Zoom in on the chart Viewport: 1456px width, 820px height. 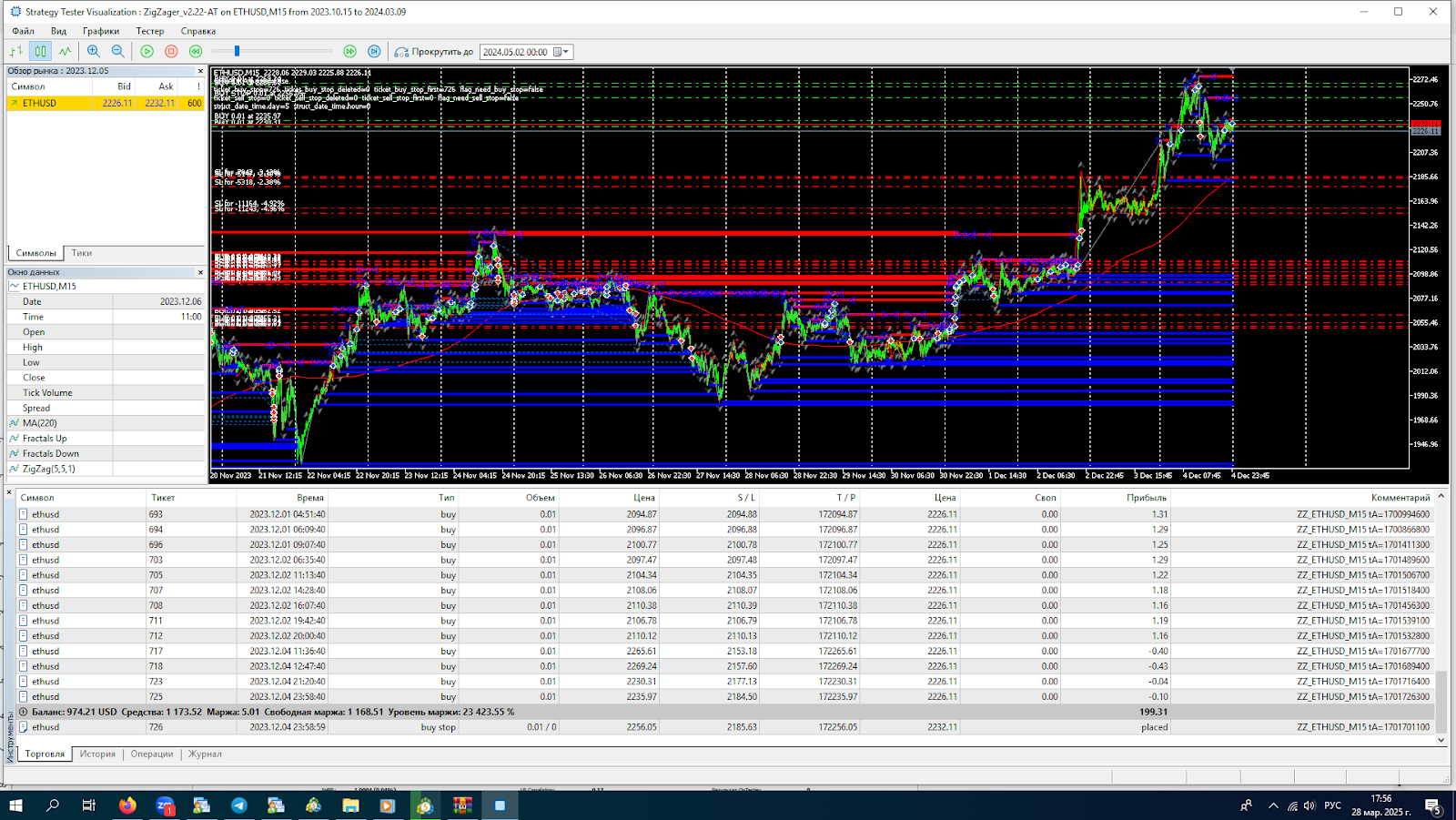pos(94,52)
